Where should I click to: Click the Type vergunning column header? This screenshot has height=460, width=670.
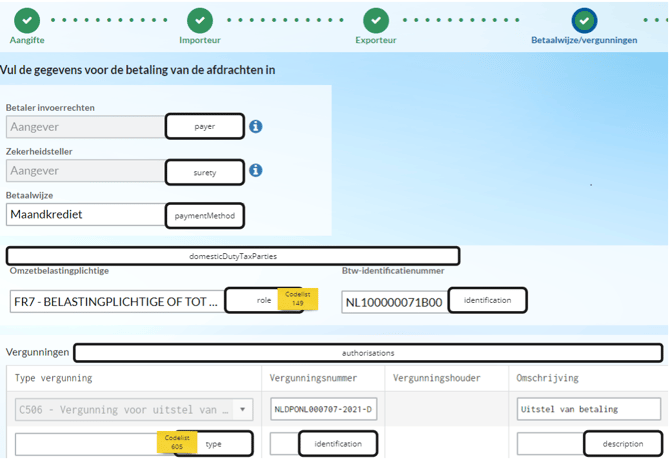tap(53, 378)
